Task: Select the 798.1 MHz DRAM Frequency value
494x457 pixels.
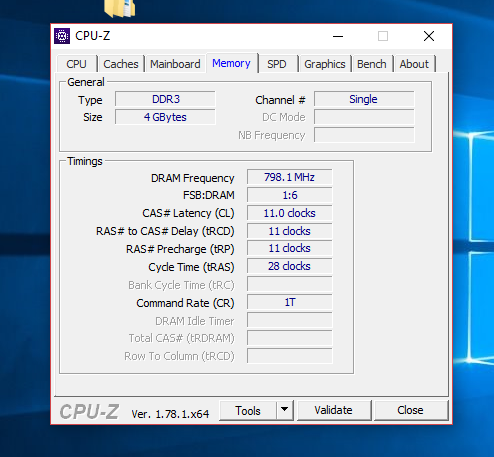Action: click(x=290, y=177)
